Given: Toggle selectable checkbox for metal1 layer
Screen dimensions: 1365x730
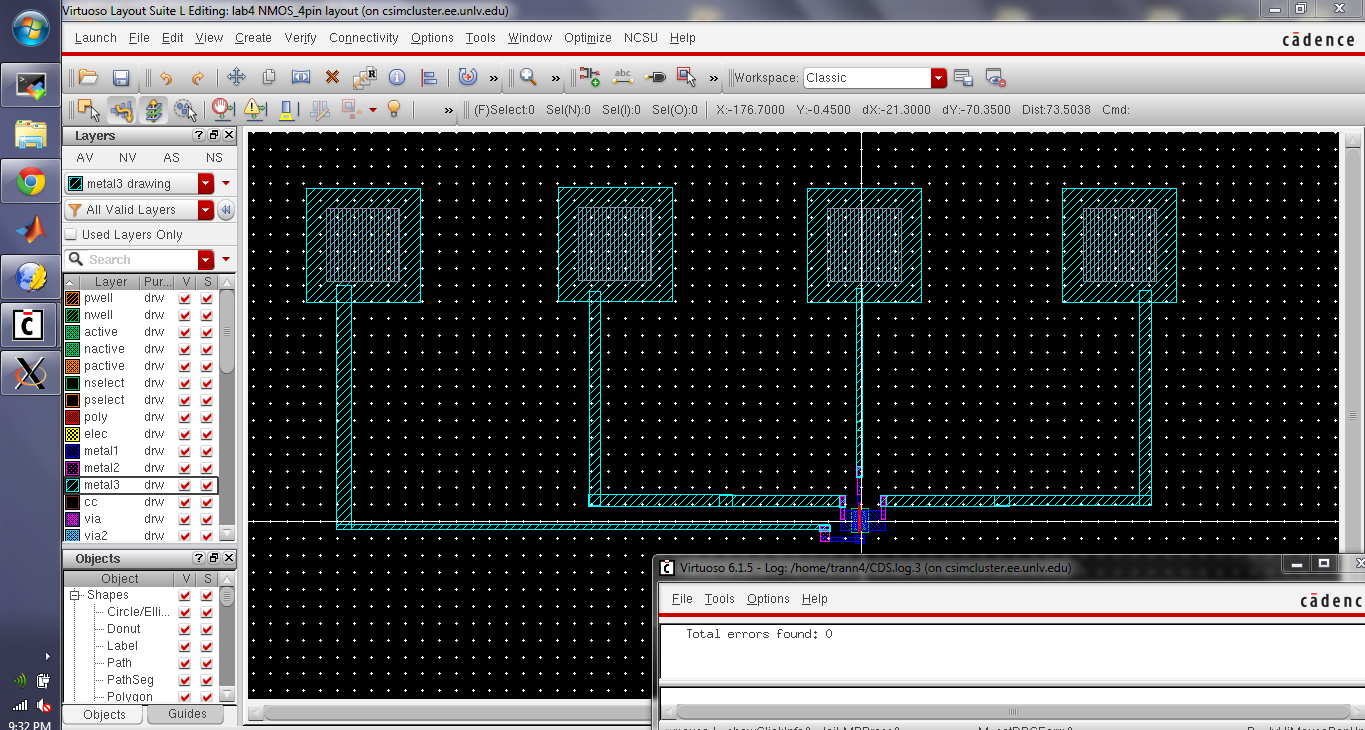Looking at the screenshot, I should (207, 451).
